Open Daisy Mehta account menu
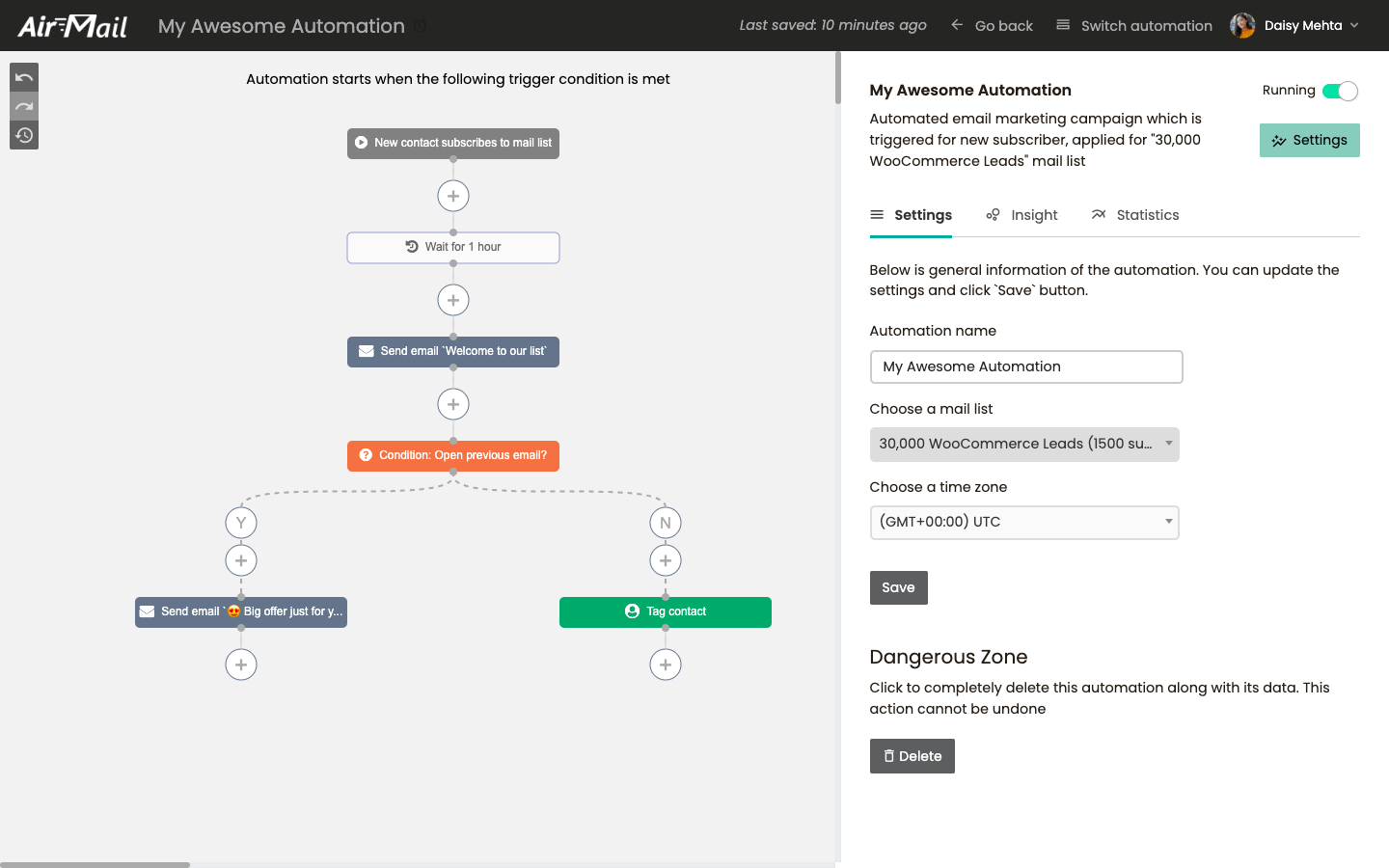The image size is (1389, 868). click(x=1294, y=26)
